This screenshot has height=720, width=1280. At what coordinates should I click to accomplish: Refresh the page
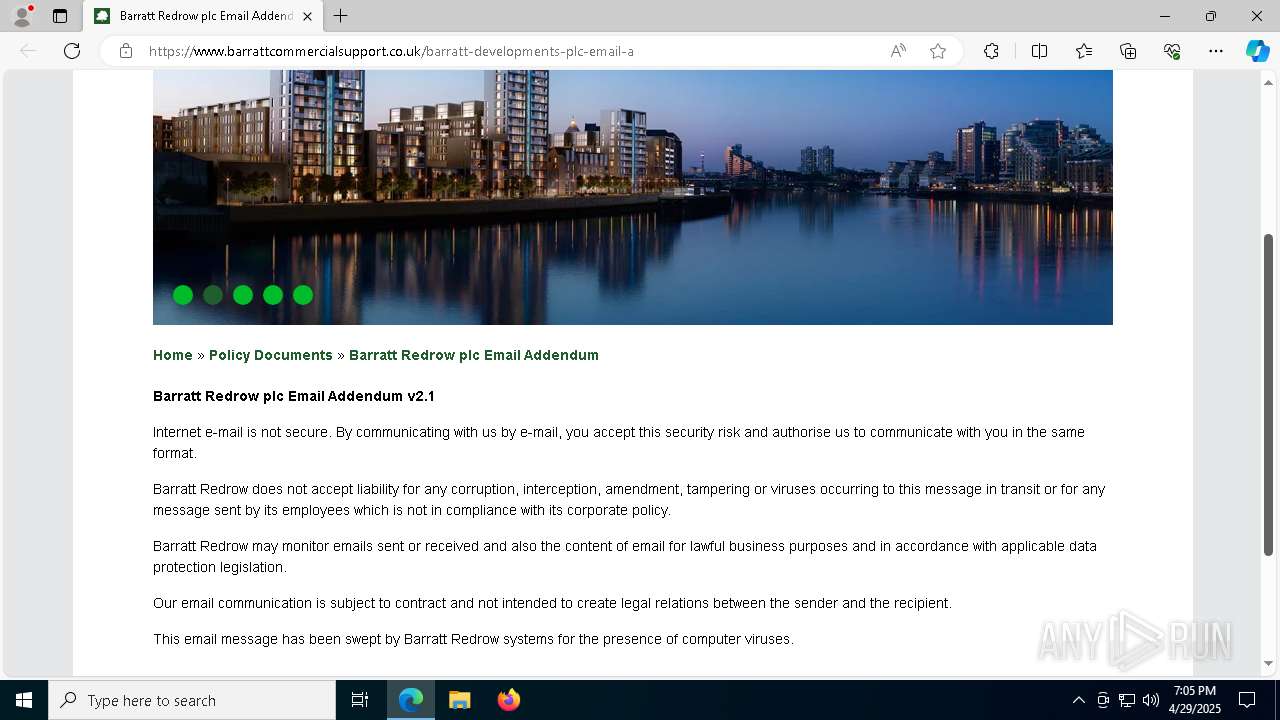(x=72, y=51)
